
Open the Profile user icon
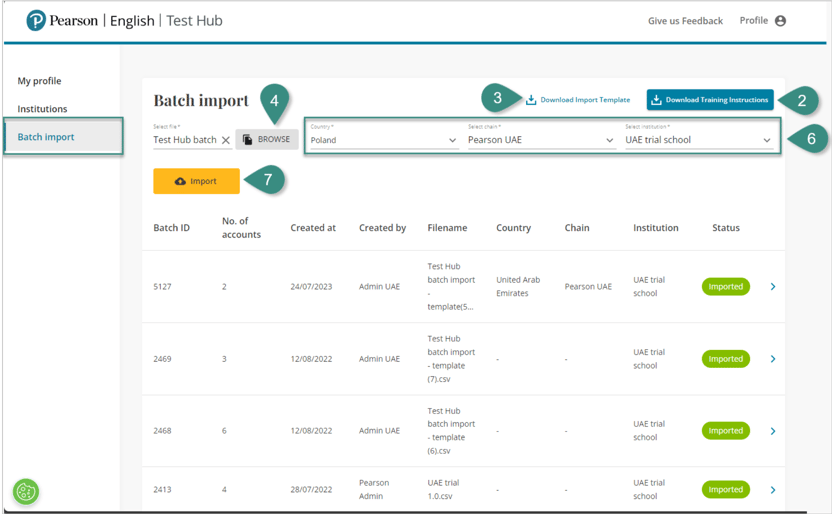pyautogui.click(x=780, y=21)
